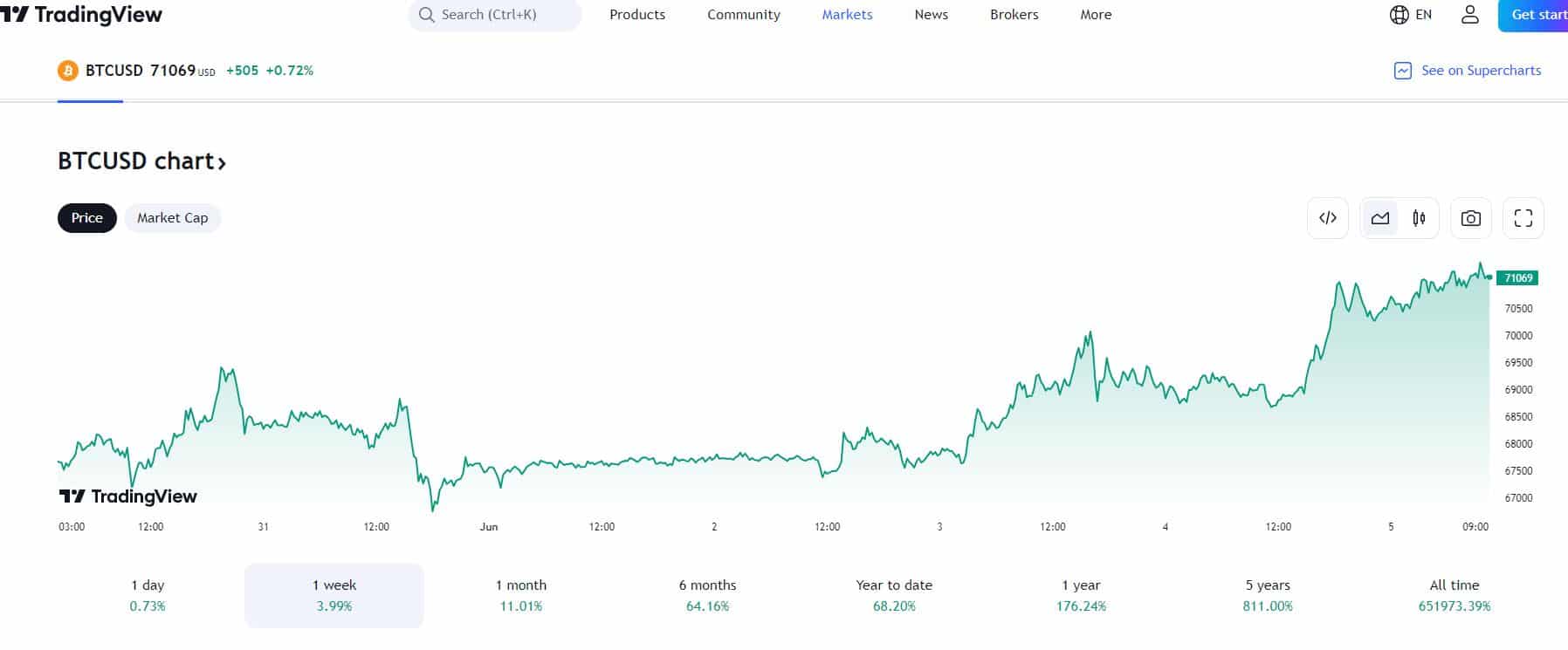
Task: Click the Get started button
Action: coord(1533,15)
